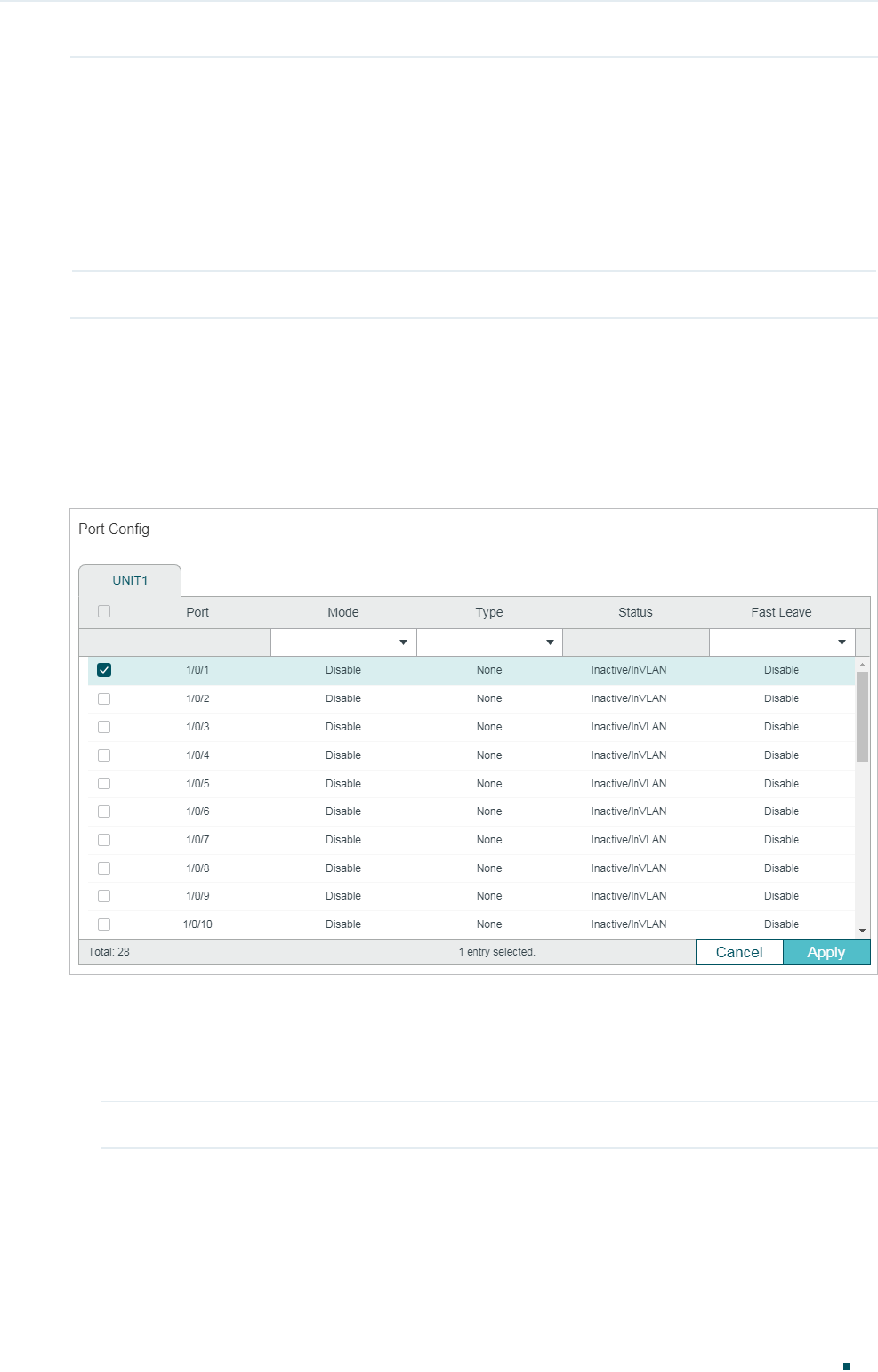Click Mode value Disable for port 1/0/5

point(343,784)
